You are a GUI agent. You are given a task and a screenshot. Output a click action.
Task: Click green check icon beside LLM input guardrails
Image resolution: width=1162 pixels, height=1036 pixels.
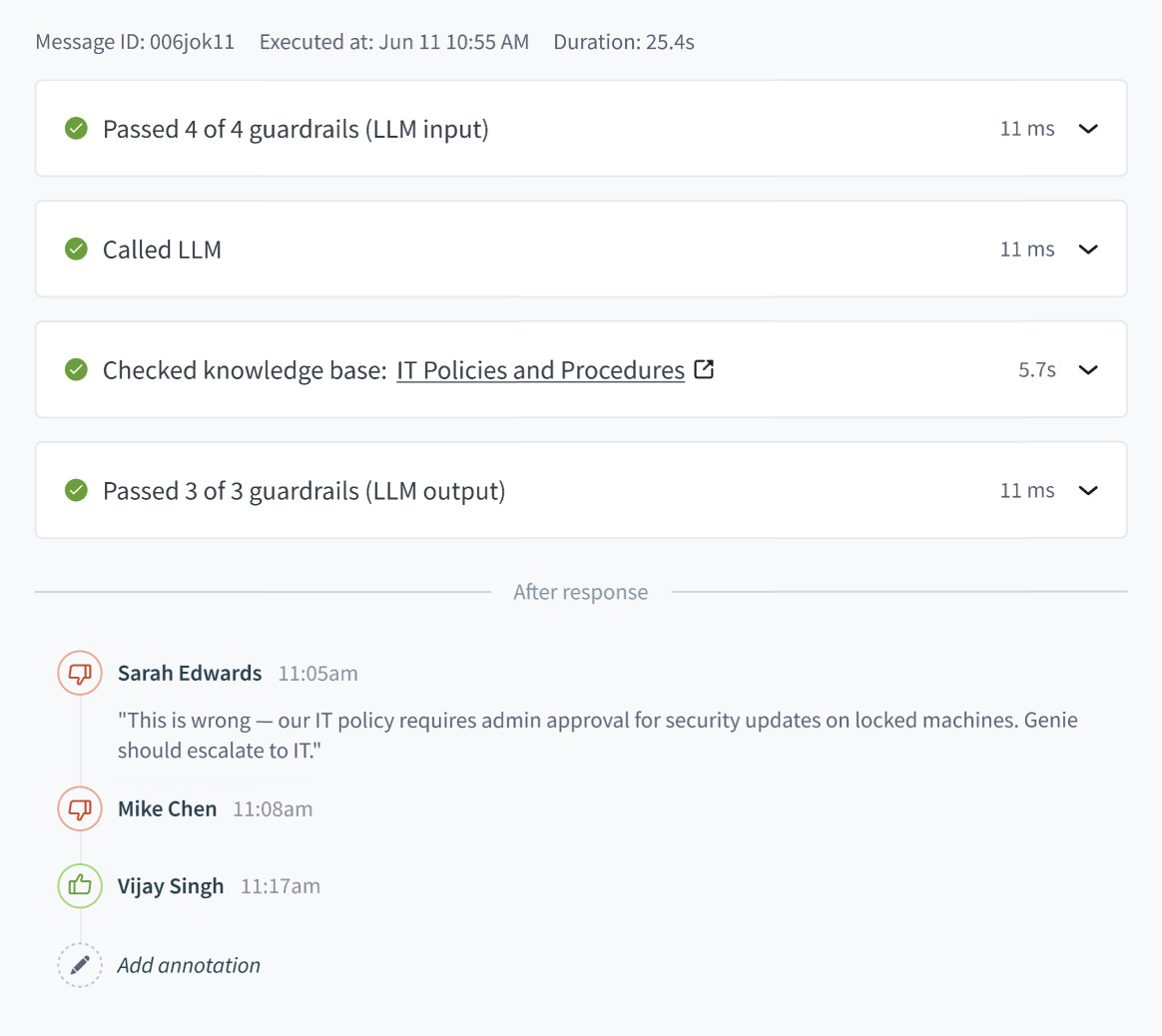click(76, 128)
